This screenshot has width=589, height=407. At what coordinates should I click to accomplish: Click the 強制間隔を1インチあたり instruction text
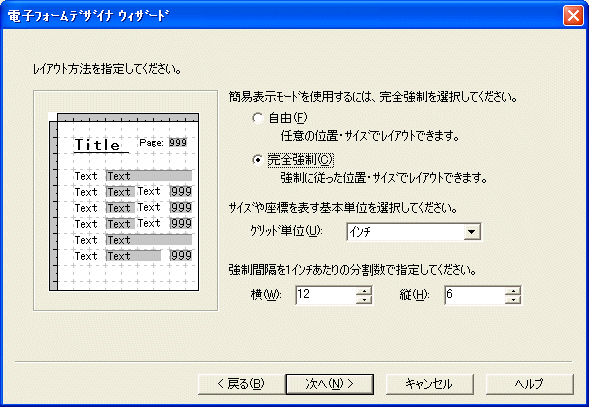(x=352, y=270)
